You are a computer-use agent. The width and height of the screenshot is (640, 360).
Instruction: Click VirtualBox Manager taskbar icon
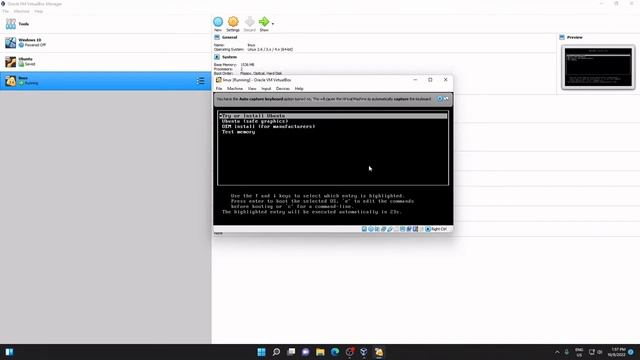coord(364,352)
